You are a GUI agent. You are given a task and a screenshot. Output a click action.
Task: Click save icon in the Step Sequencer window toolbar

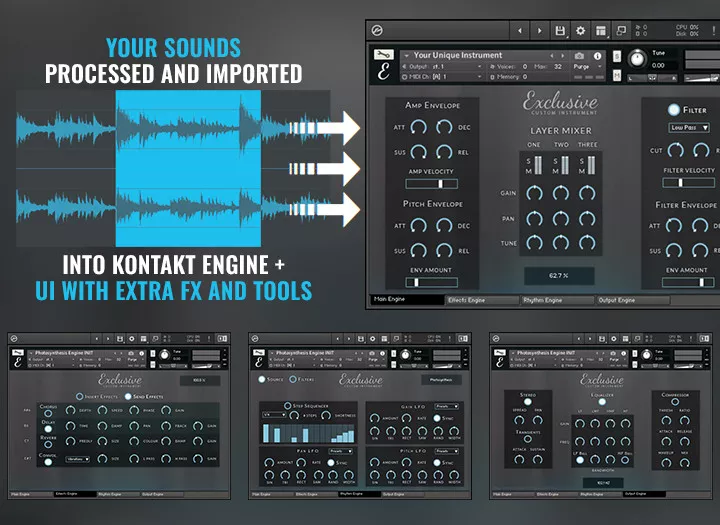point(361,339)
